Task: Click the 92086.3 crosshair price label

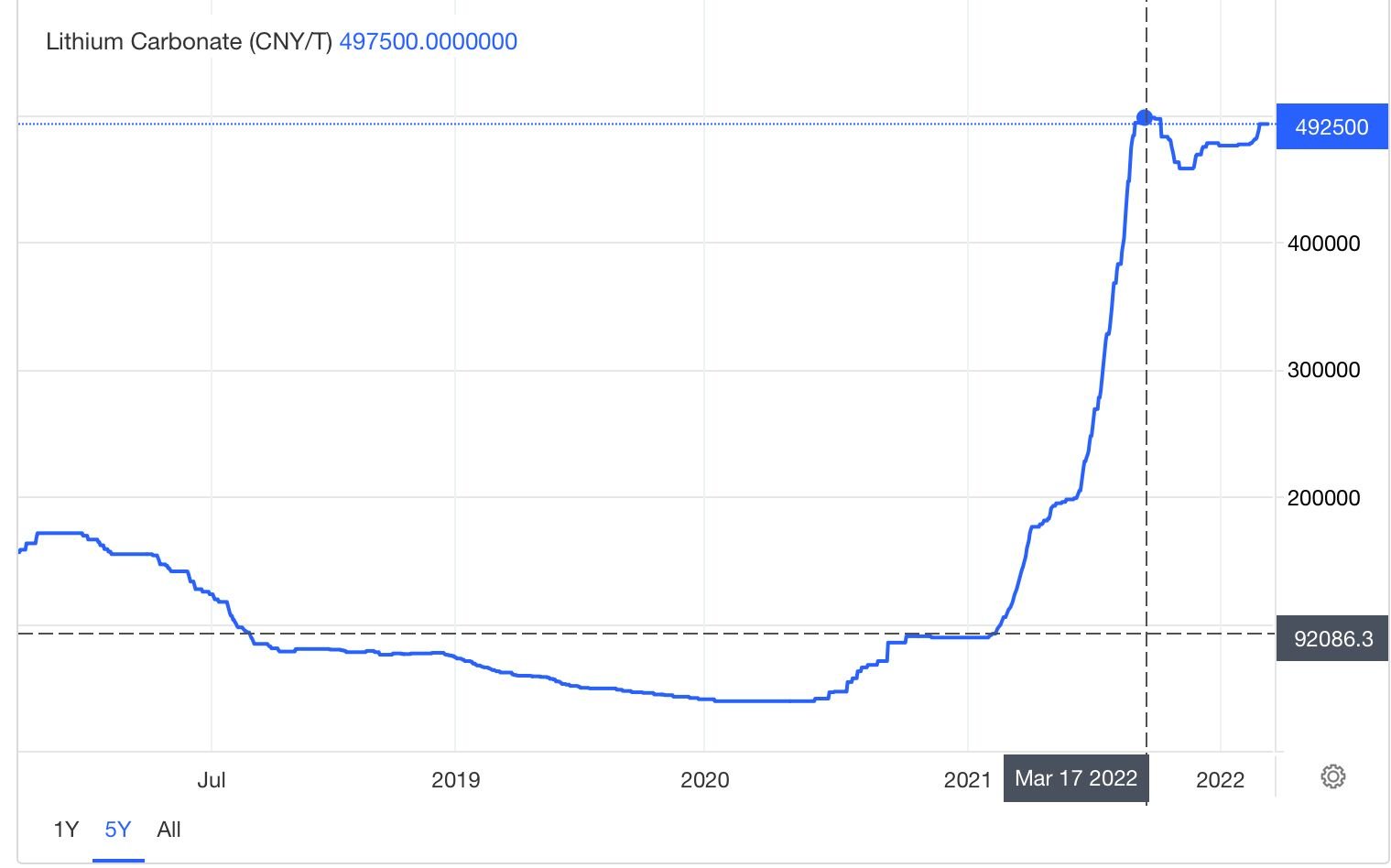Action: click(x=1332, y=638)
